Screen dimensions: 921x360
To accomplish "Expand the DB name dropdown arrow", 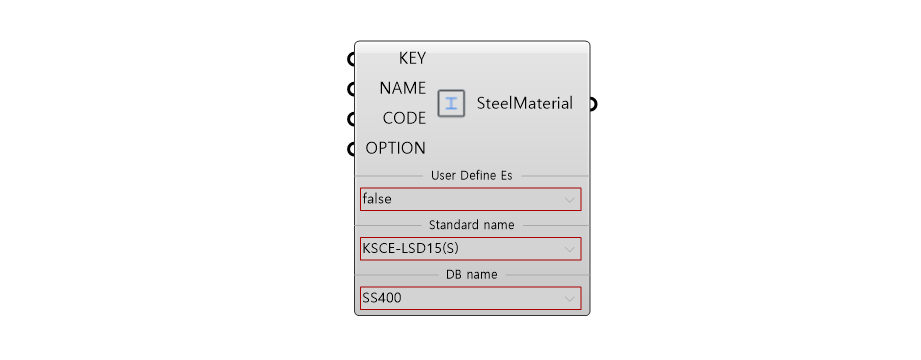I will (569, 298).
